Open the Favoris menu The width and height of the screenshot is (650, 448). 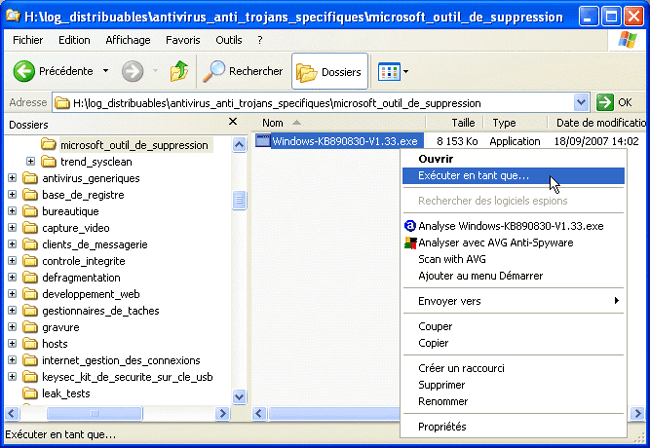[x=183, y=40]
